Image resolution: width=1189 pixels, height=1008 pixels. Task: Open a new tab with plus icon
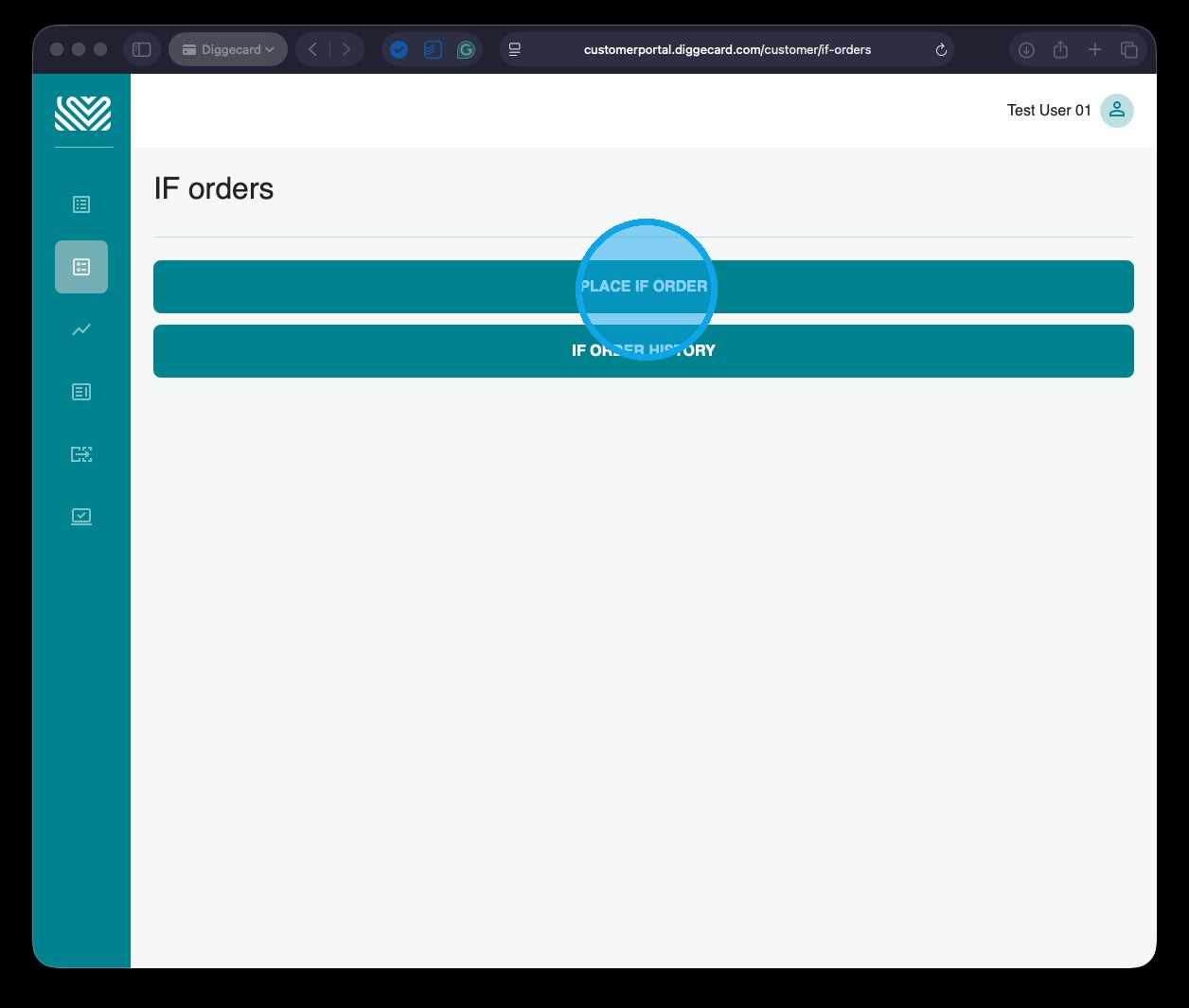tap(1094, 49)
